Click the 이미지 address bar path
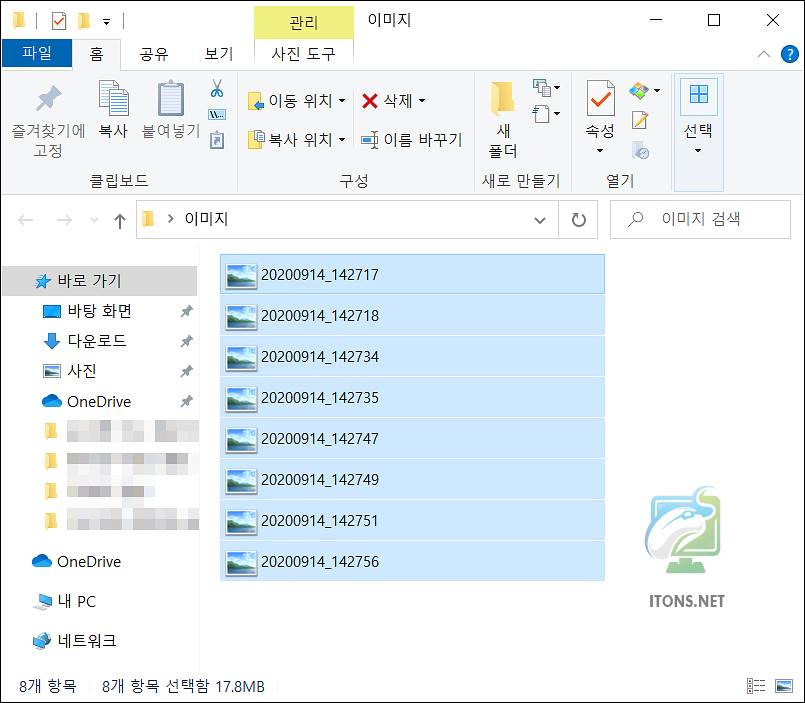 coord(206,219)
